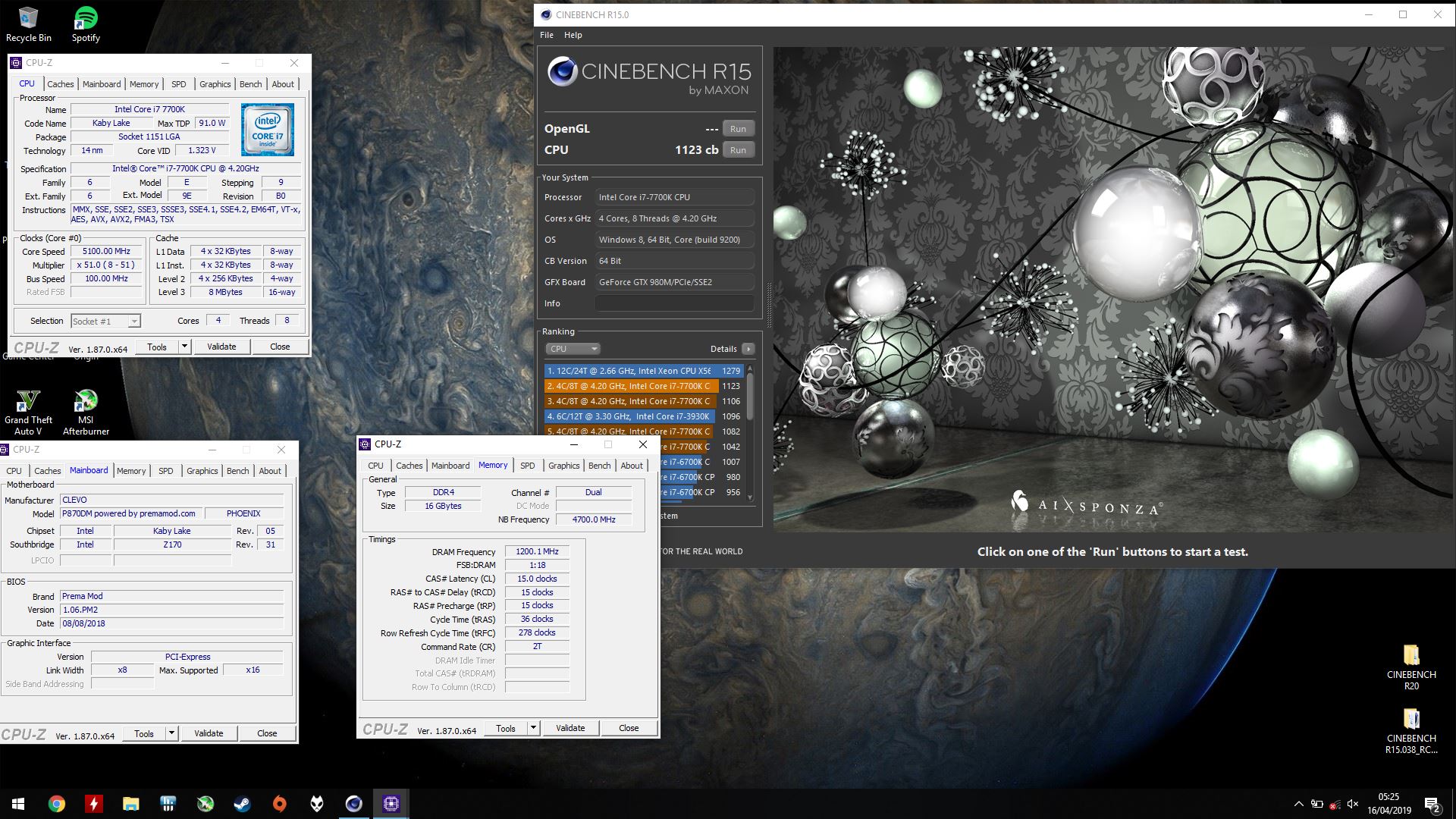Click the Cinebench sphere logo in side panel
This screenshot has height=819, width=1456.
point(563,72)
